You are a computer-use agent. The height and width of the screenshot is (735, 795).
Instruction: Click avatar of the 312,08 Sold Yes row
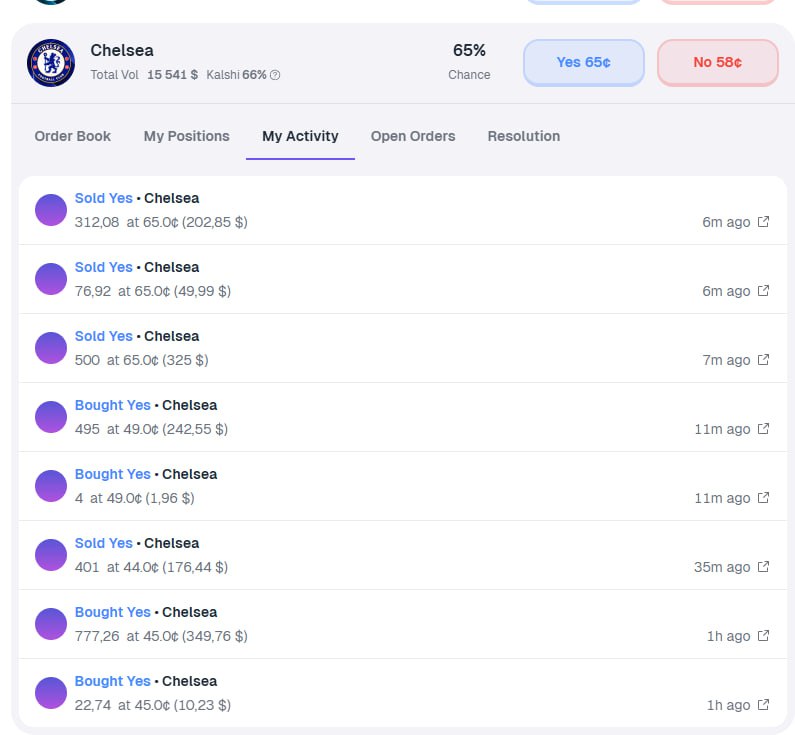pyautogui.click(x=51, y=210)
